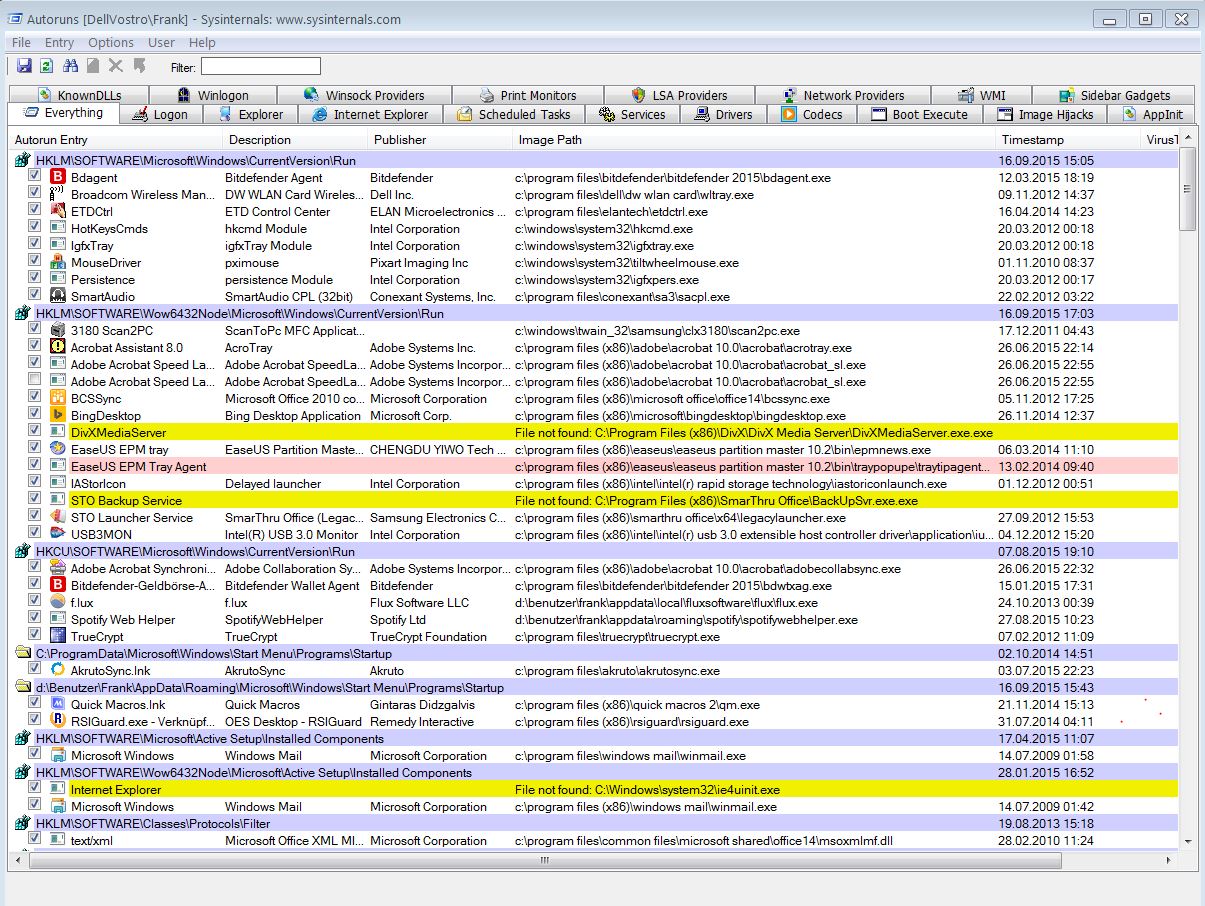This screenshot has height=906, width=1205.
Task: Click the IAStorIcon entry name
Action: pyautogui.click(x=98, y=484)
